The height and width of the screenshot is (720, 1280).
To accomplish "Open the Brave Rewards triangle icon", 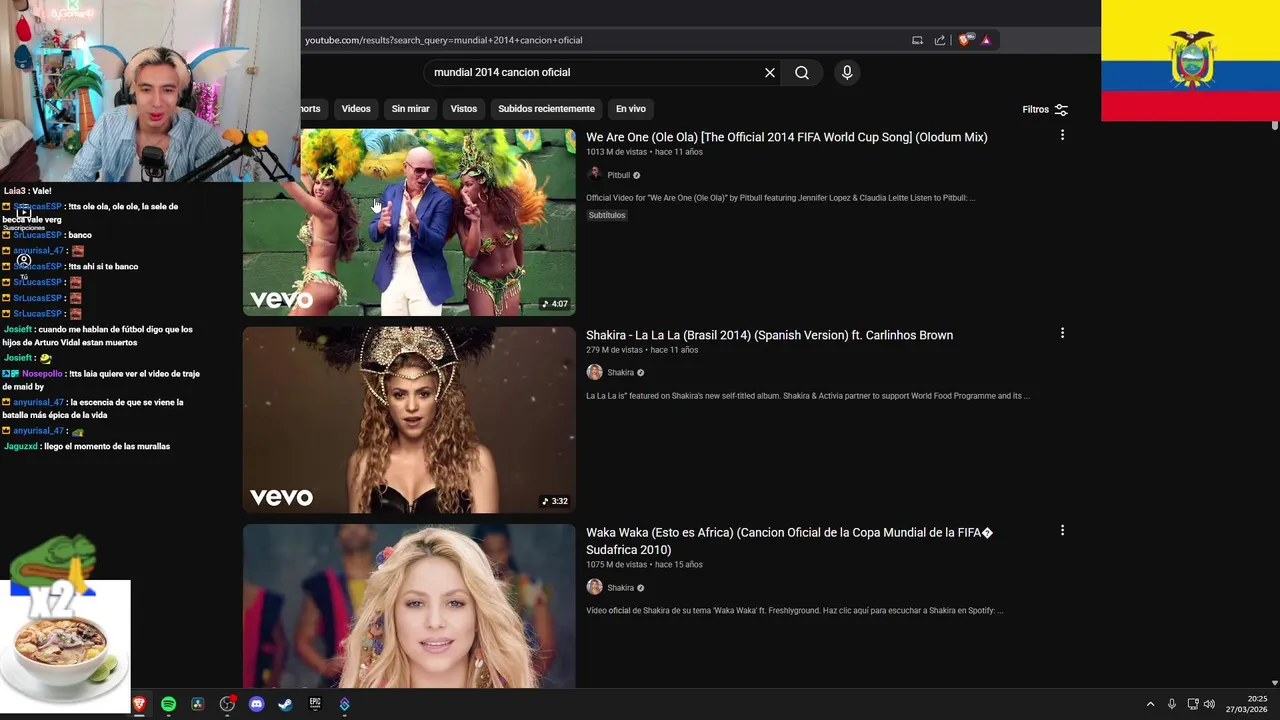I will [x=986, y=40].
